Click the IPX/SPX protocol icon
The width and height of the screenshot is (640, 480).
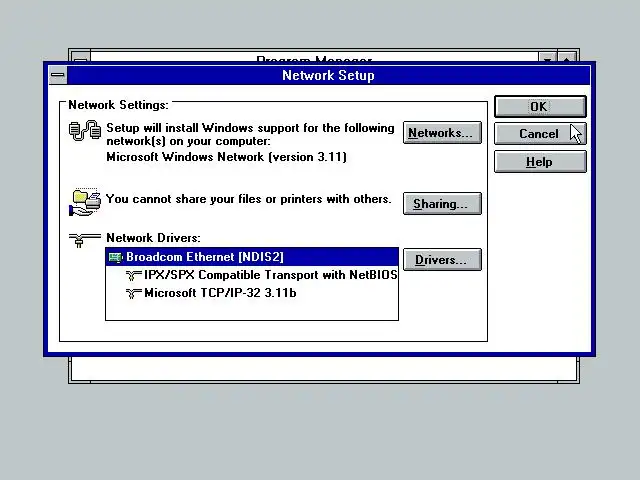click(x=133, y=276)
